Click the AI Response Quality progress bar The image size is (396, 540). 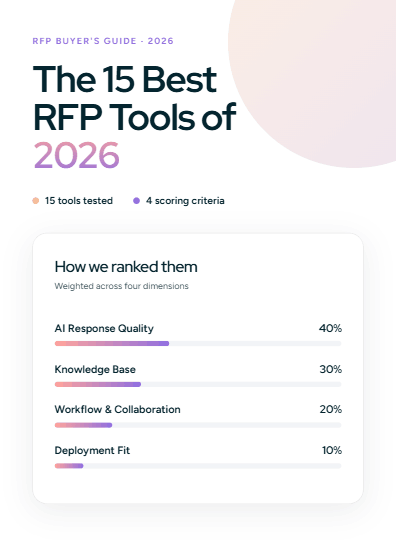pyautogui.click(x=198, y=343)
